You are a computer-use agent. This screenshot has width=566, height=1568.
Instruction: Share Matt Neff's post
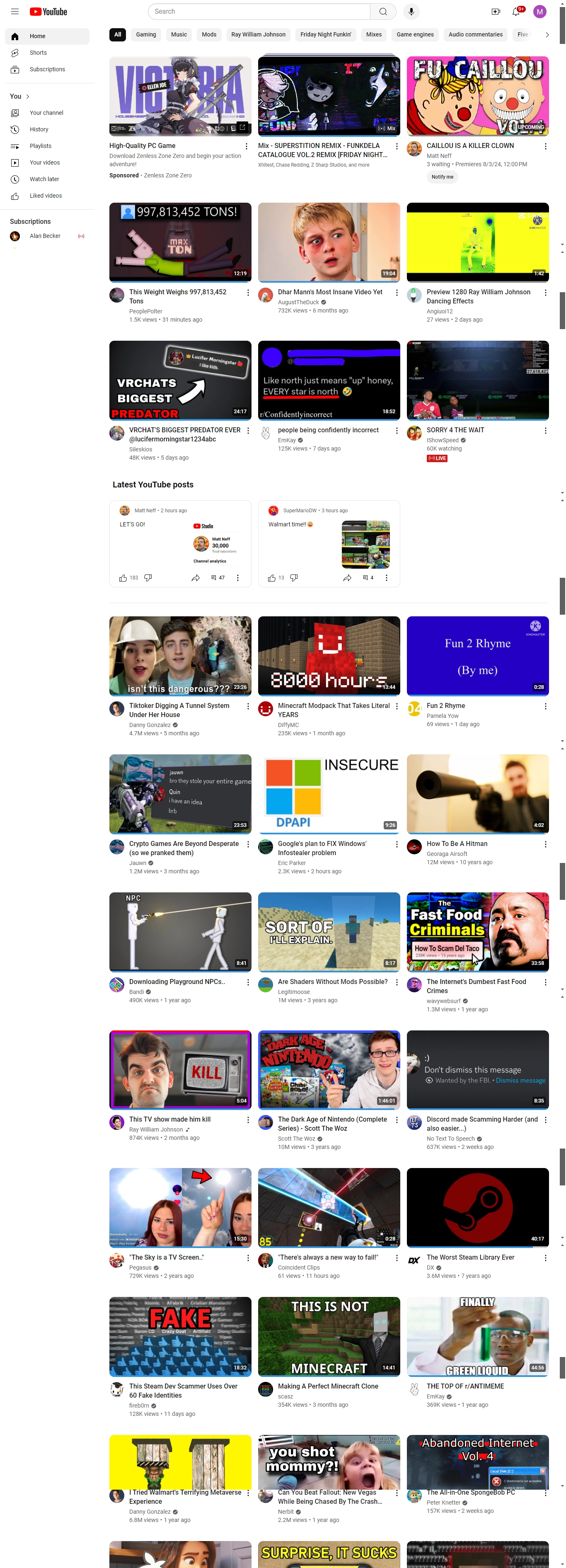point(195,578)
